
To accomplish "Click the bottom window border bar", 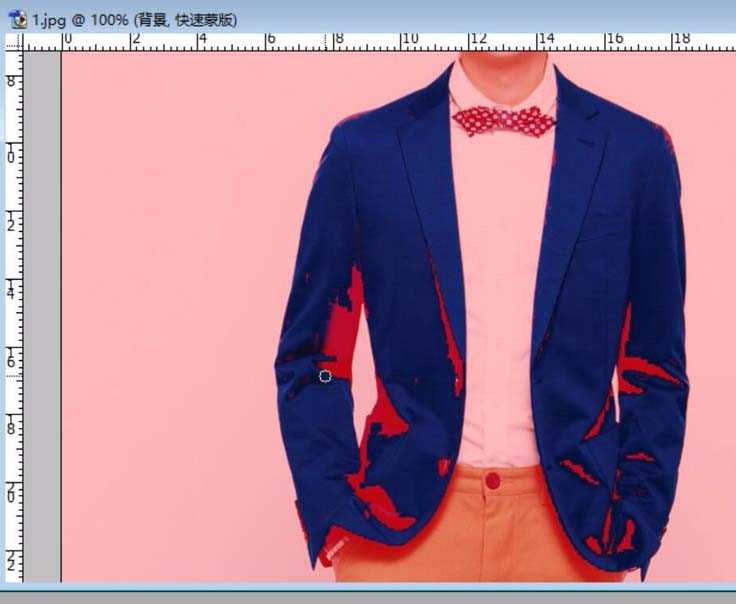I will point(368,594).
